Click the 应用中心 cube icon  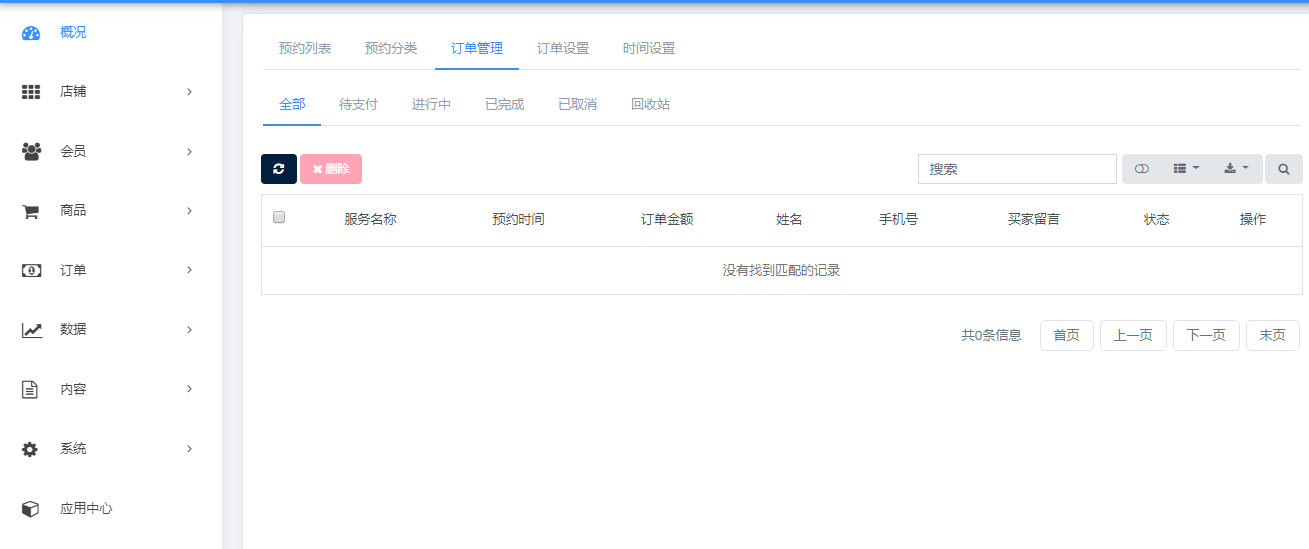[31, 509]
